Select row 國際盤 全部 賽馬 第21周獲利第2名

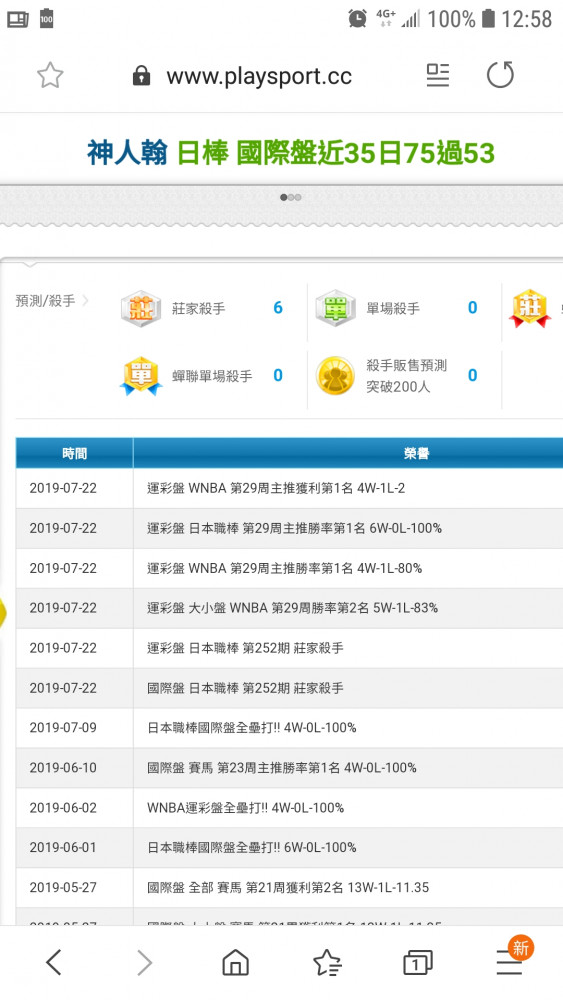click(289, 888)
